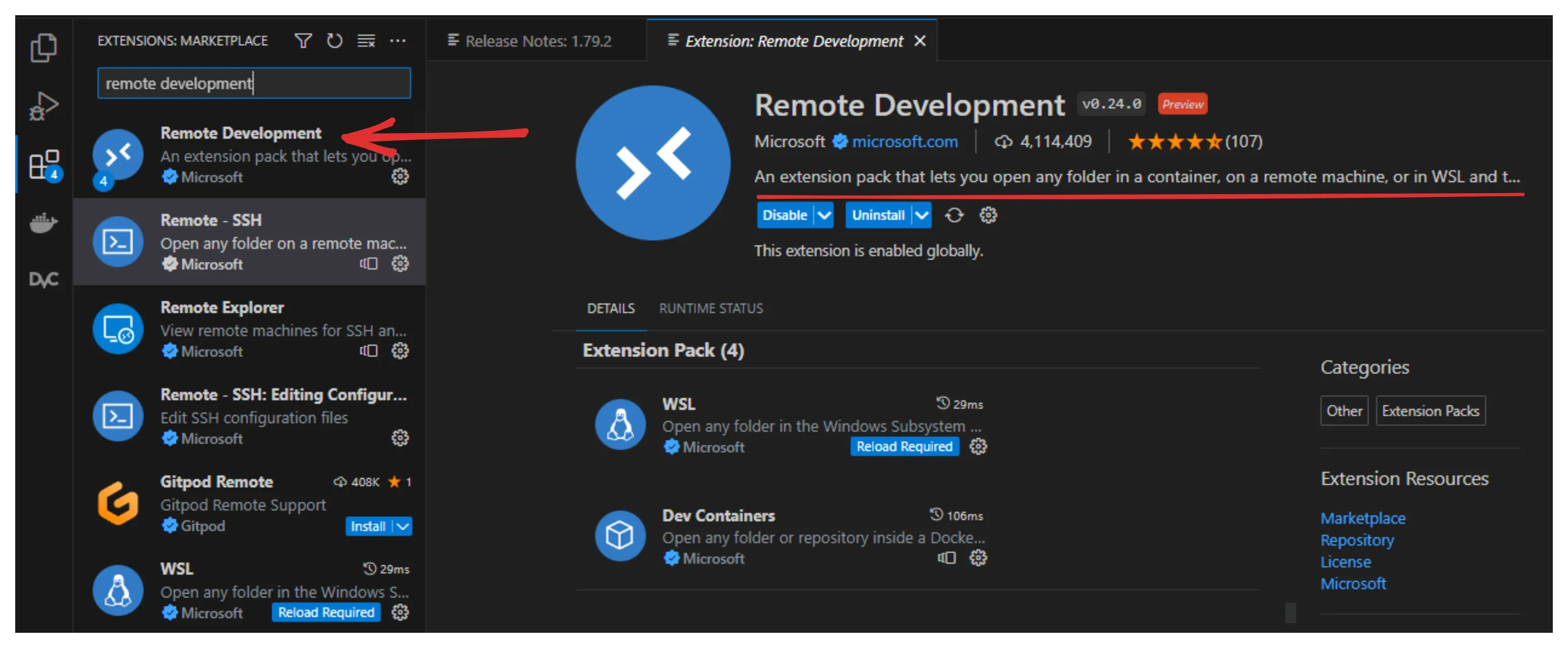Viewport: 1568px width, 648px height.
Task: Open manage gear for Remote - SSH
Action: coord(400,264)
